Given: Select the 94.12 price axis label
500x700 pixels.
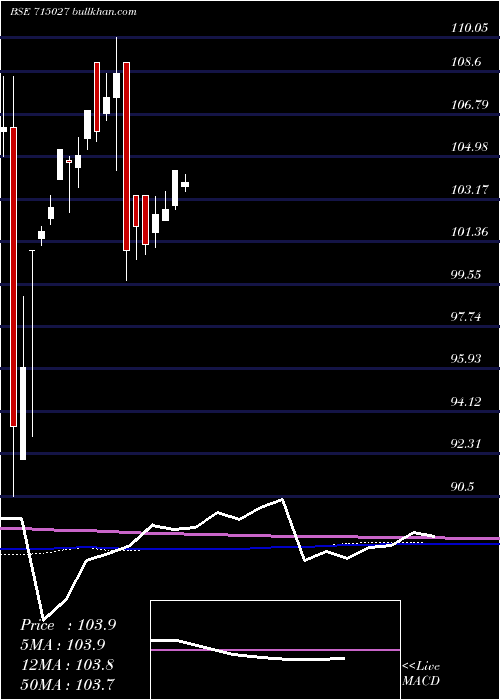Looking at the screenshot, I should [x=467, y=402].
